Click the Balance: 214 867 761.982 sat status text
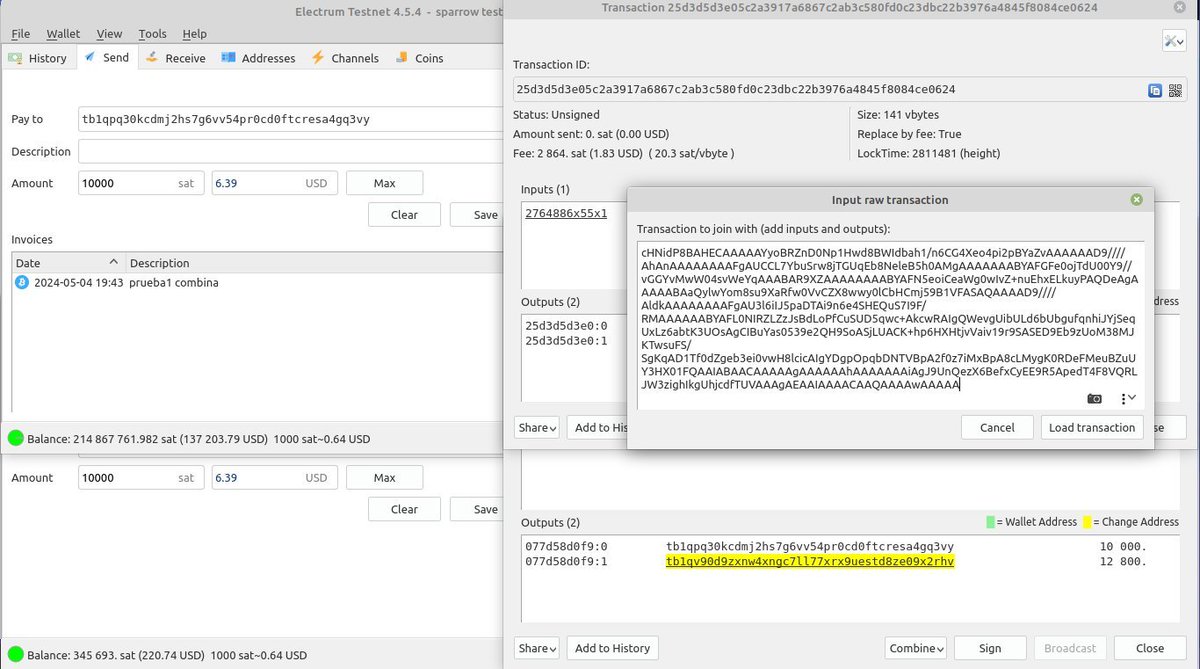 tap(199, 439)
